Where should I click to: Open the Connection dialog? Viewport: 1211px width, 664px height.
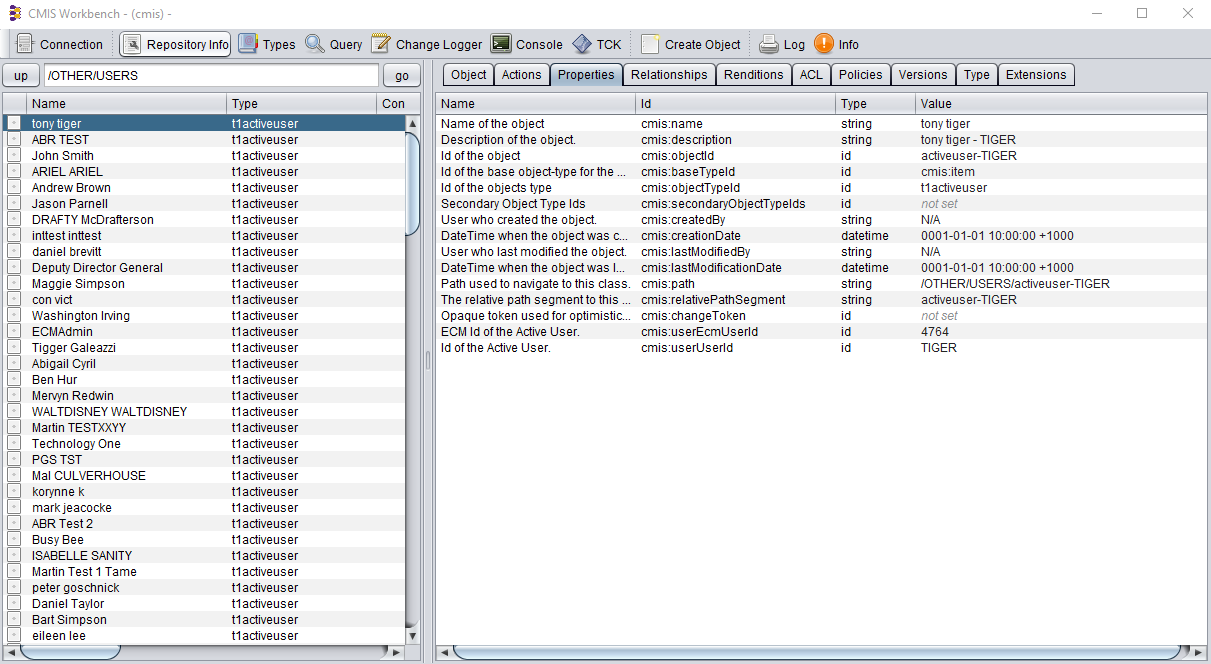pos(60,44)
